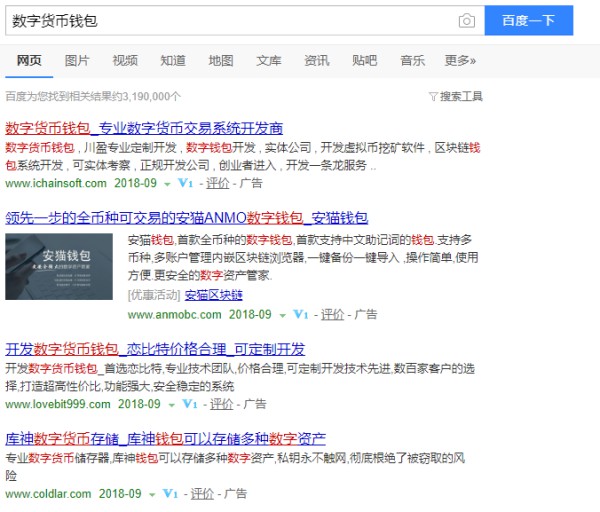The width and height of the screenshot is (600, 512).
Task: Click the search box containing 数字货币钱包
Action: click(245, 21)
